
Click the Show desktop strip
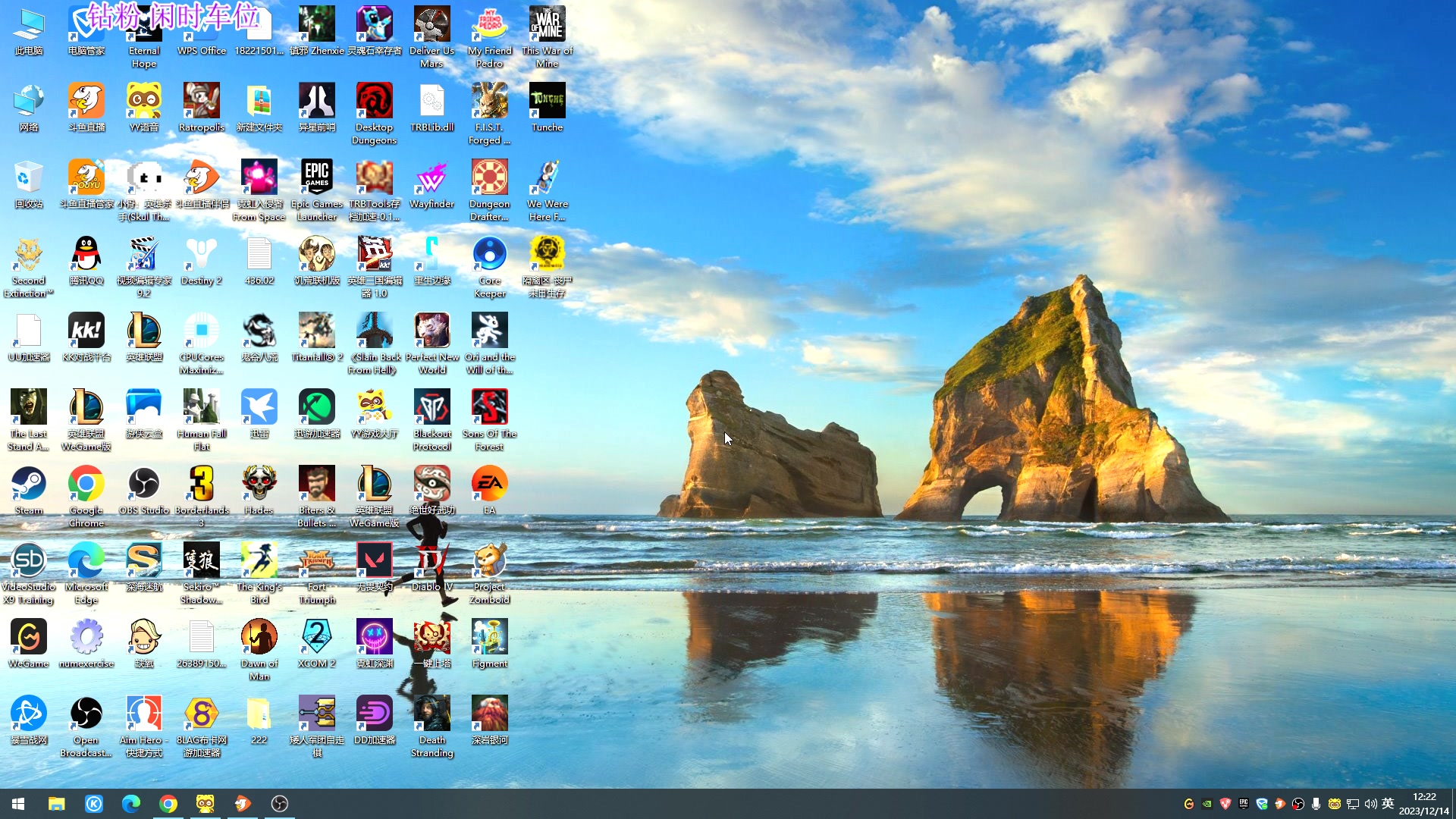[1453, 804]
